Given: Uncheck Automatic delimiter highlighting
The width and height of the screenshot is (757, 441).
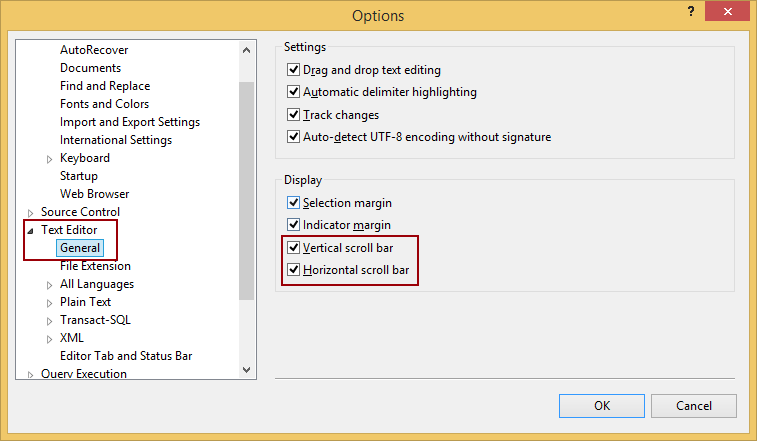Looking at the screenshot, I should point(294,92).
